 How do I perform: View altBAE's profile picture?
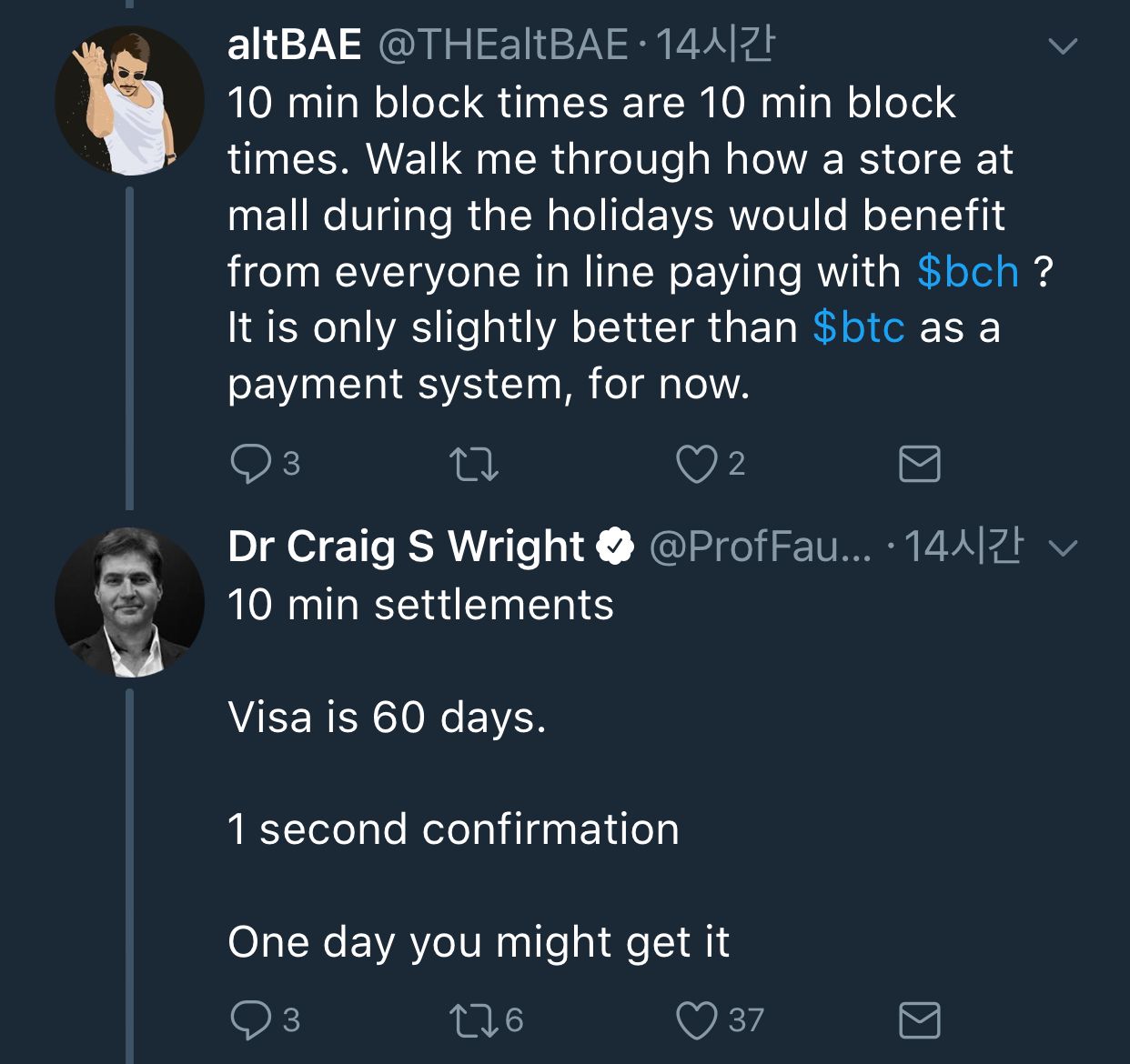click(129, 100)
